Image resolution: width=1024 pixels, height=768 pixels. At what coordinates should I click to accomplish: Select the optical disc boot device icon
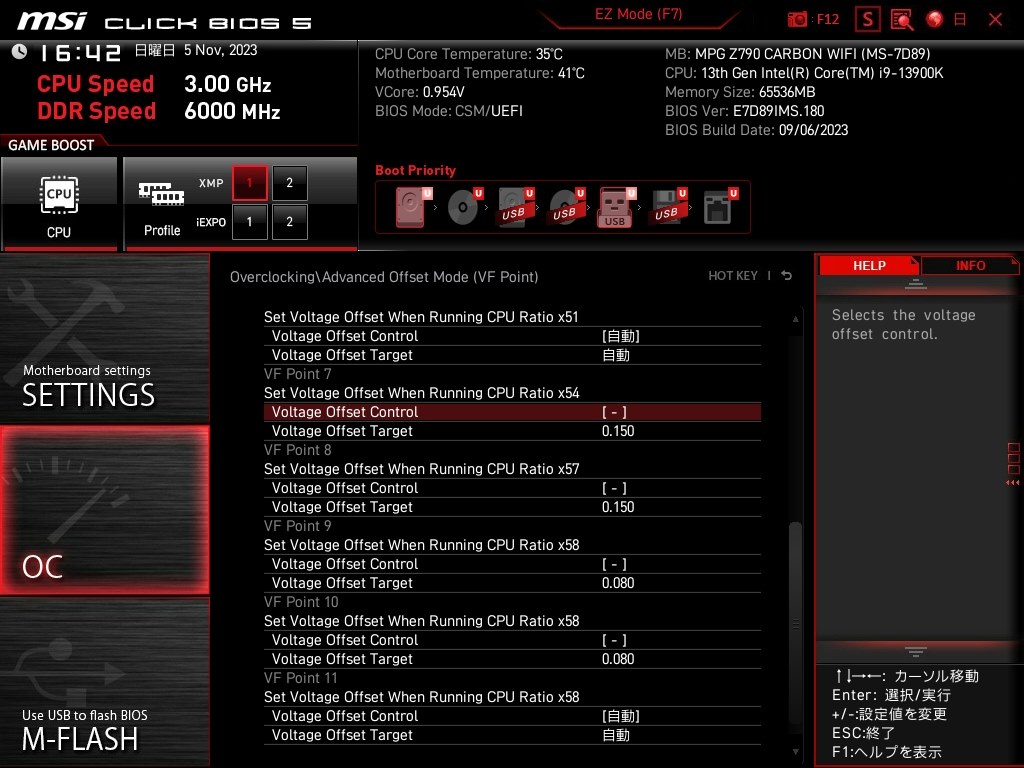point(464,207)
